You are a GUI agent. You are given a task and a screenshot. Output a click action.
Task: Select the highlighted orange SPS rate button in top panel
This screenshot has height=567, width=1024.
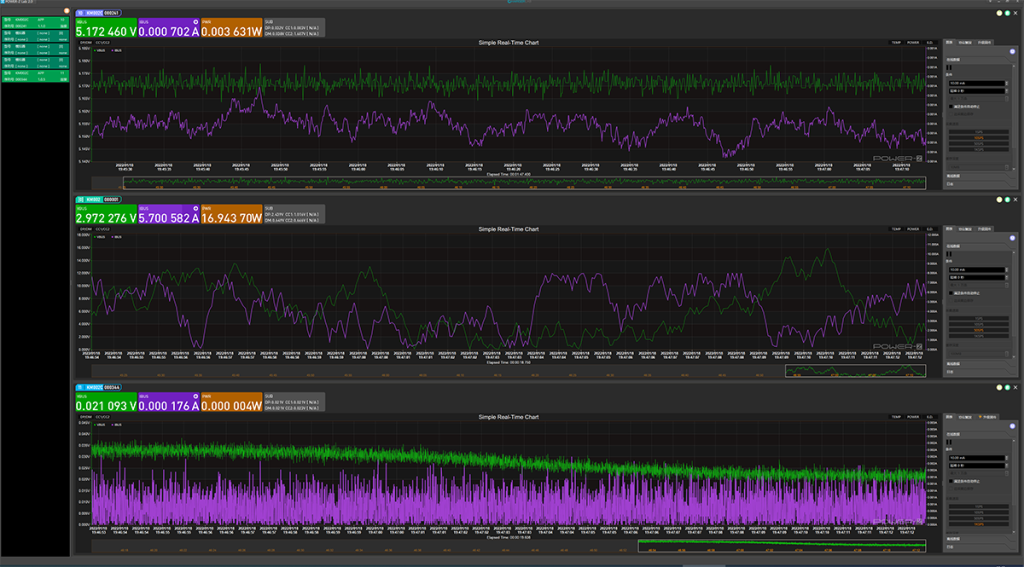(979, 138)
